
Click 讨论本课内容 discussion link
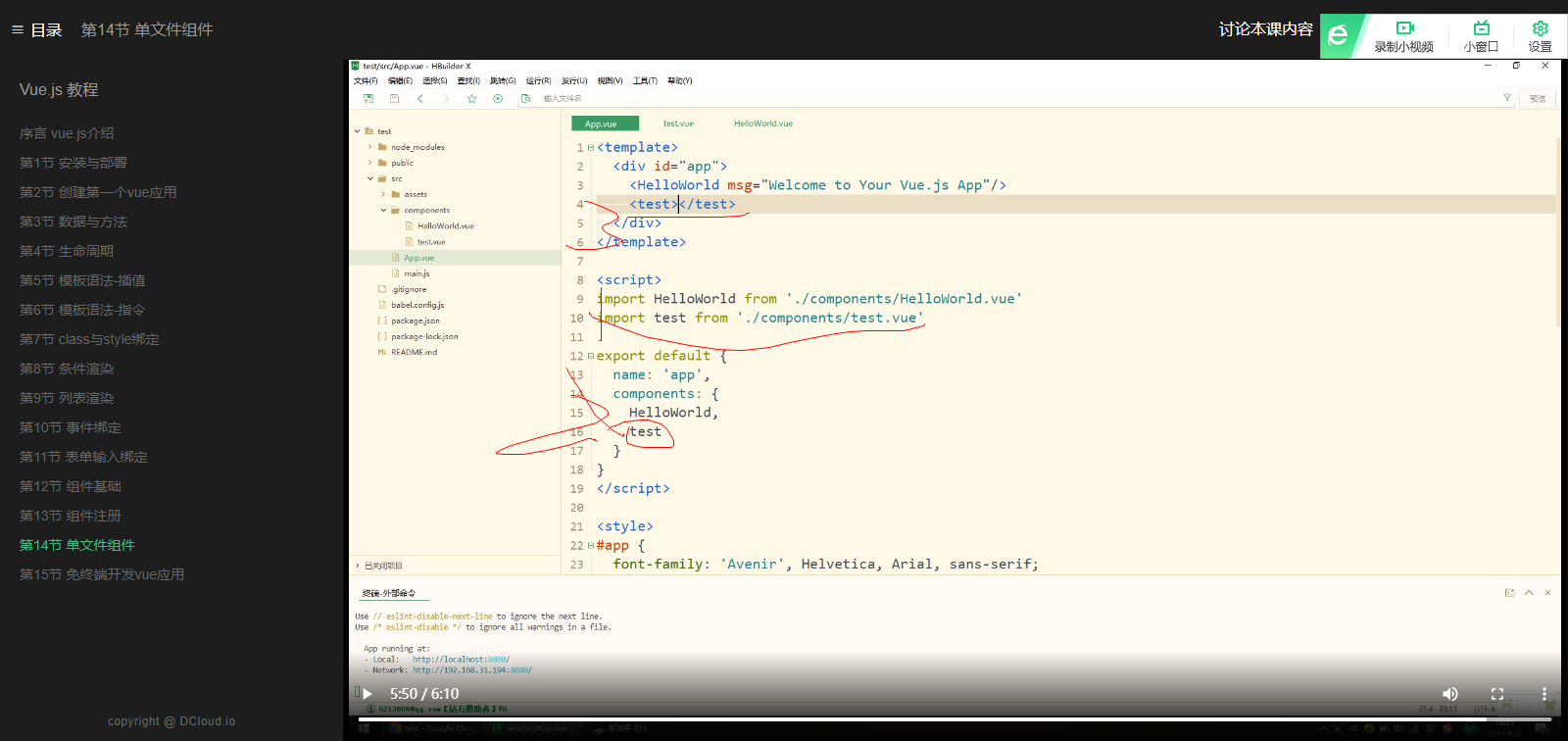click(1265, 29)
